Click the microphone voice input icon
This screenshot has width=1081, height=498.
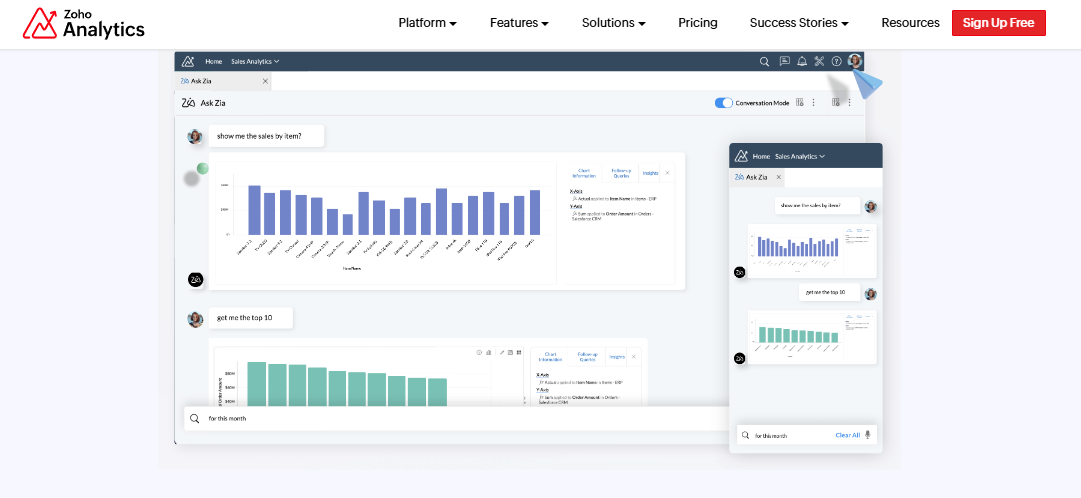point(867,435)
